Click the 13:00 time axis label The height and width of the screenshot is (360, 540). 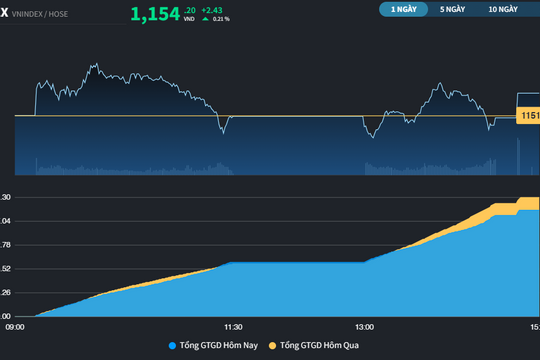pos(364,327)
